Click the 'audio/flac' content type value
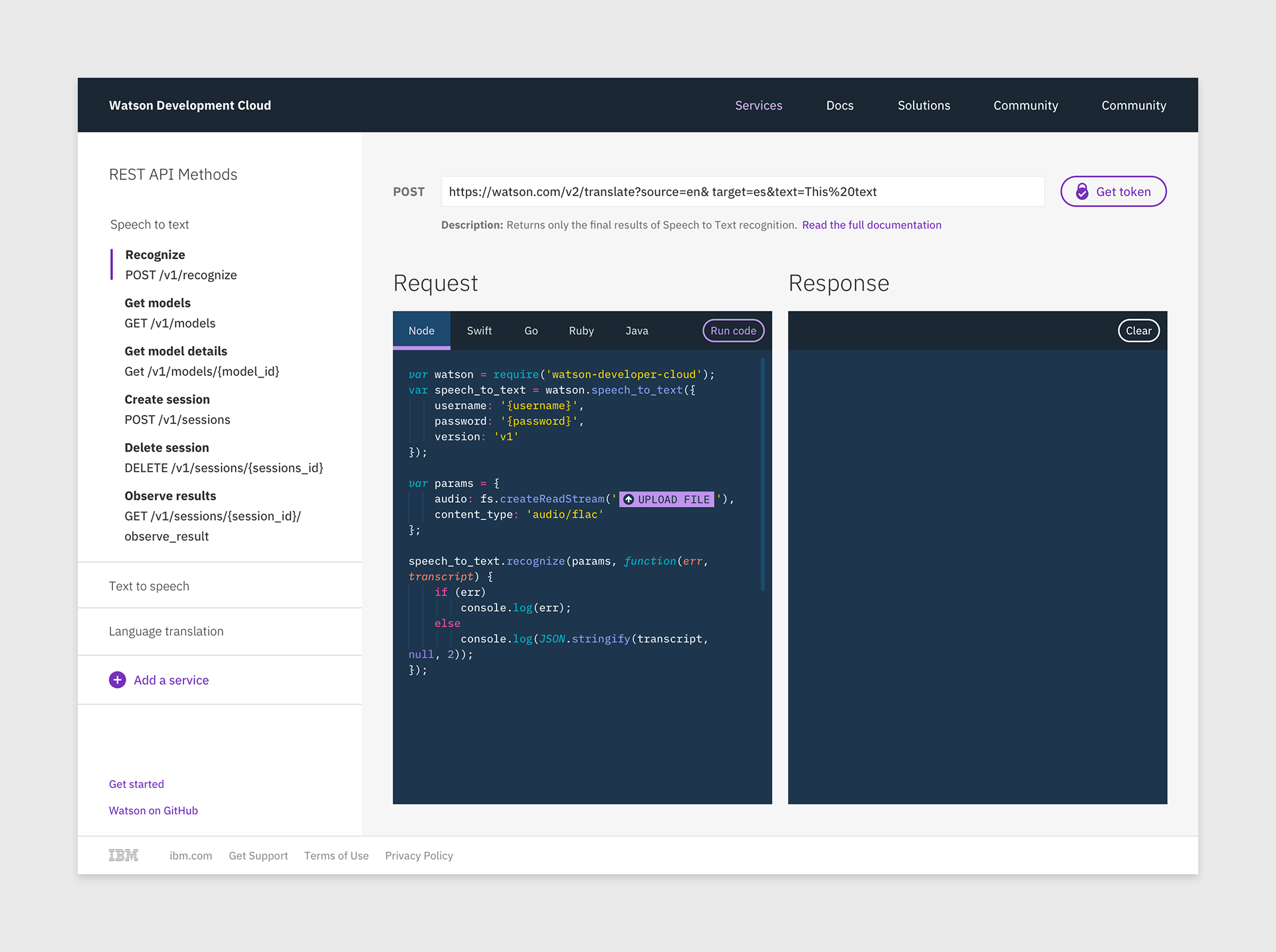1276x952 pixels. (565, 514)
